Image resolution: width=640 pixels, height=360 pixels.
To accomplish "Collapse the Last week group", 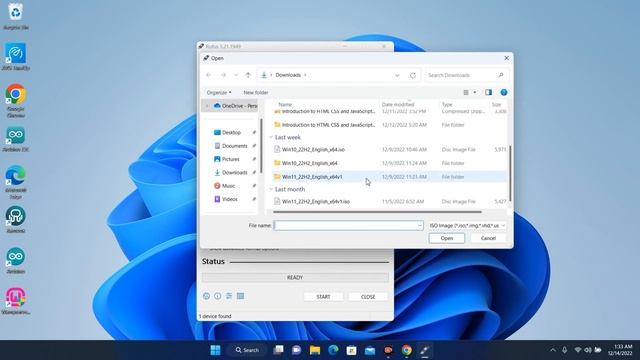I will pos(271,137).
